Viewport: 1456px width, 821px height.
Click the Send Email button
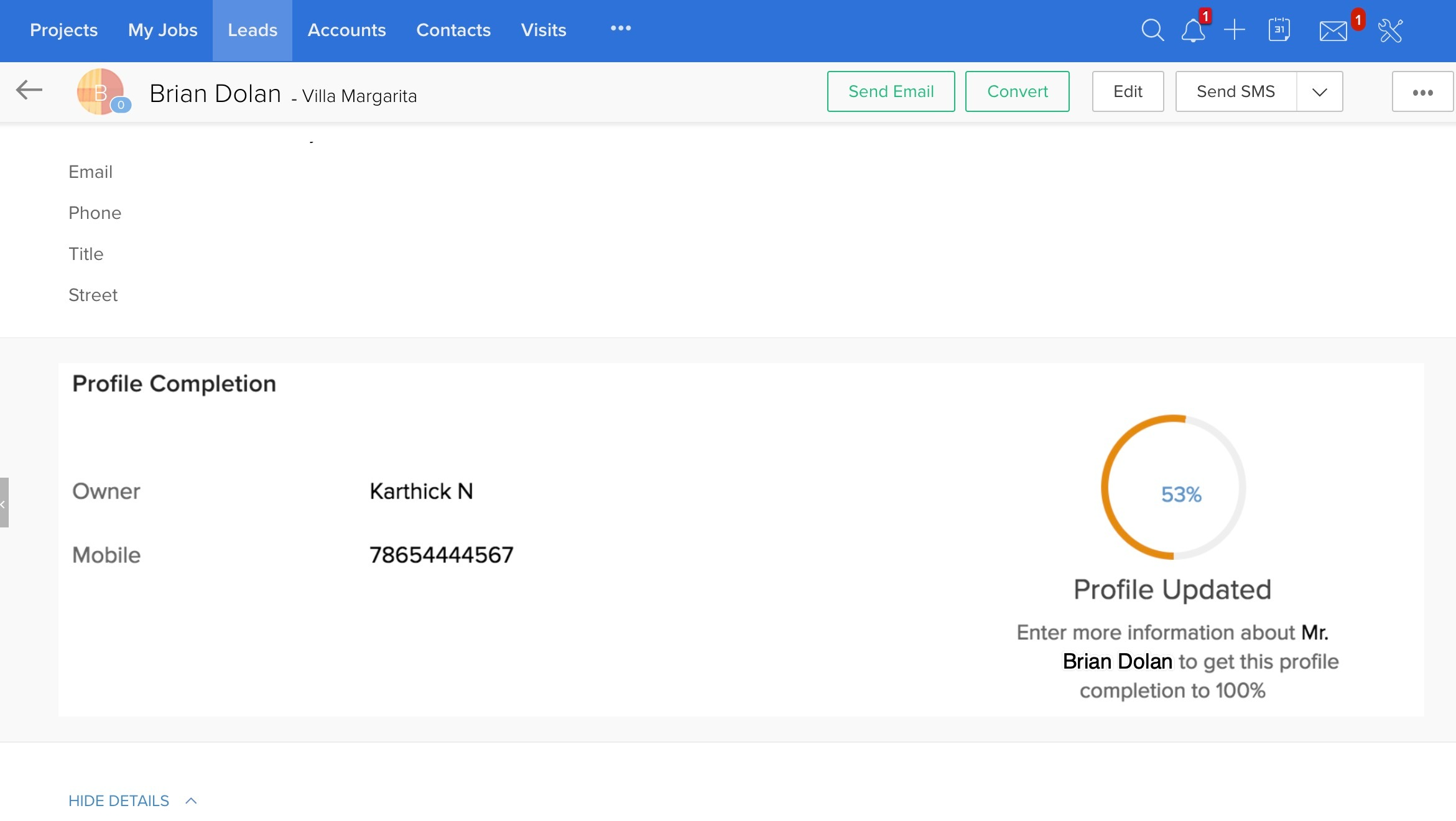tap(891, 91)
